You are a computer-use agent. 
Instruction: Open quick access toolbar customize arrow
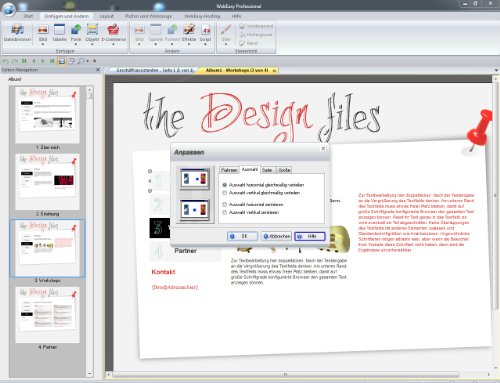click(x=95, y=61)
